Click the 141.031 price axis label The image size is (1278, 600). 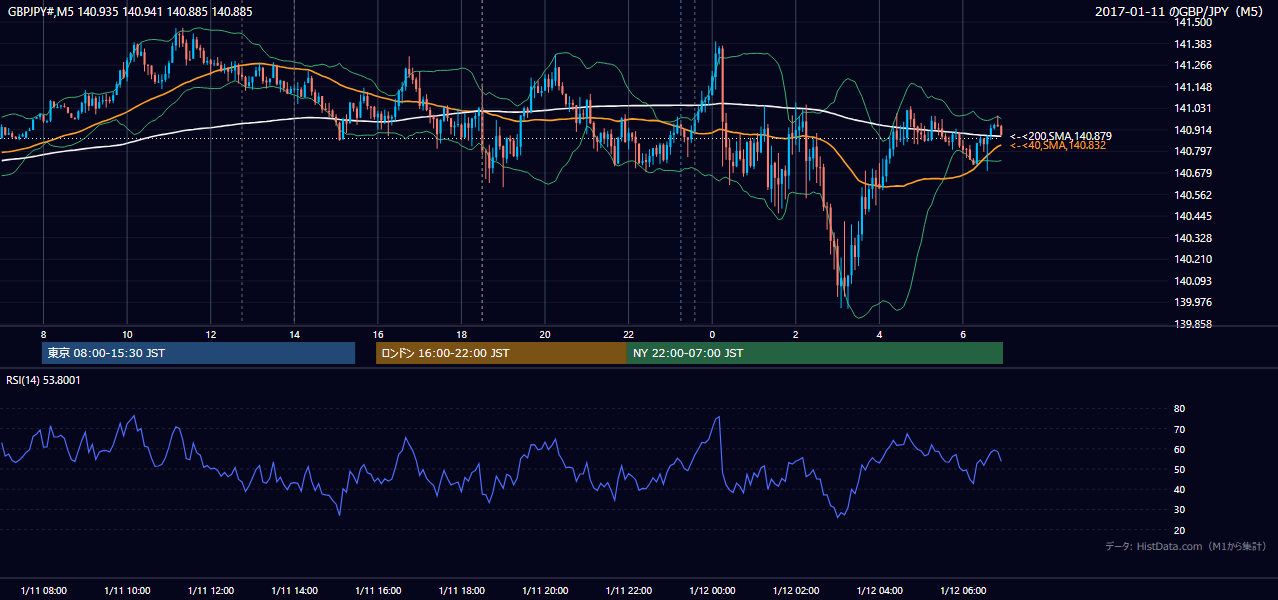pos(1192,108)
